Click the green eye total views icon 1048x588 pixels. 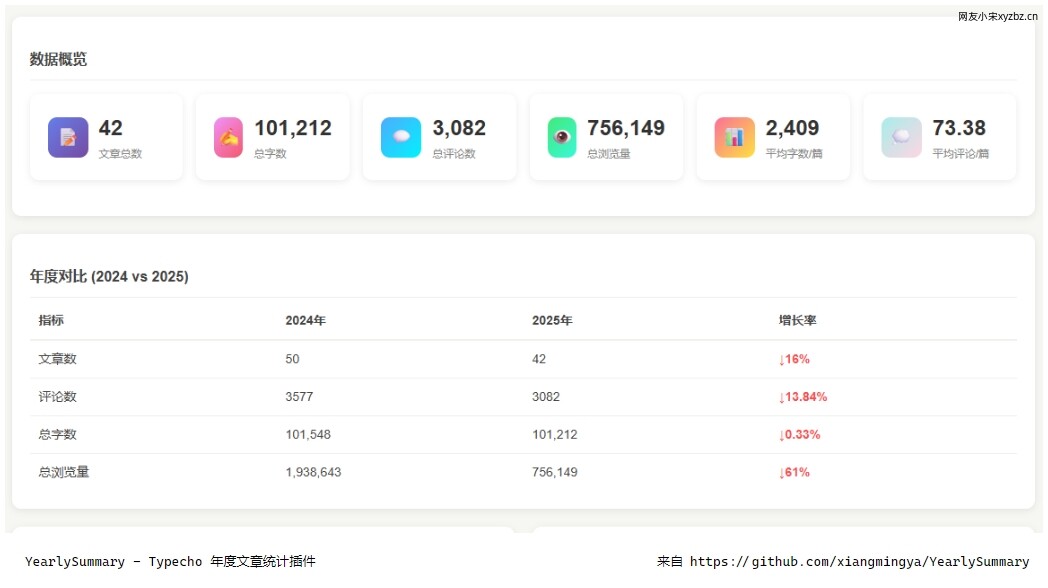pyautogui.click(x=562, y=137)
